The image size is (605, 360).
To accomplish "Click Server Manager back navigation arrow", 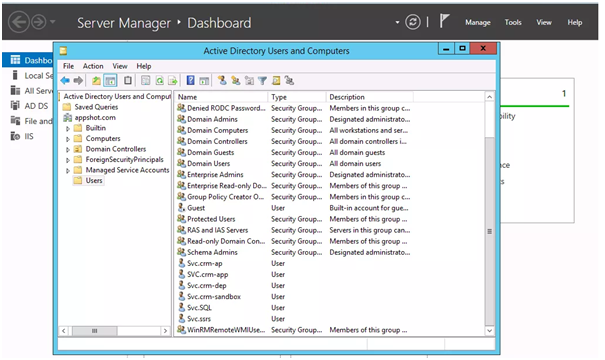I will 19,22.
